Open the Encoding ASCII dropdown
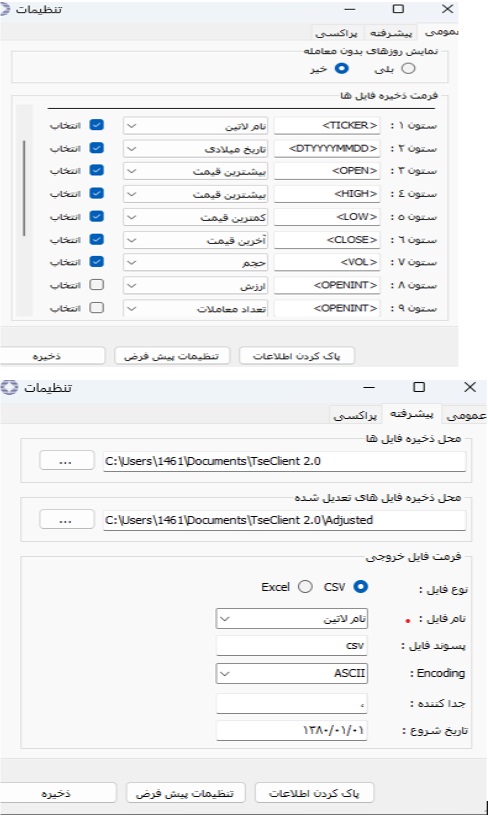This screenshot has height=817, width=488. pyautogui.click(x=292, y=673)
